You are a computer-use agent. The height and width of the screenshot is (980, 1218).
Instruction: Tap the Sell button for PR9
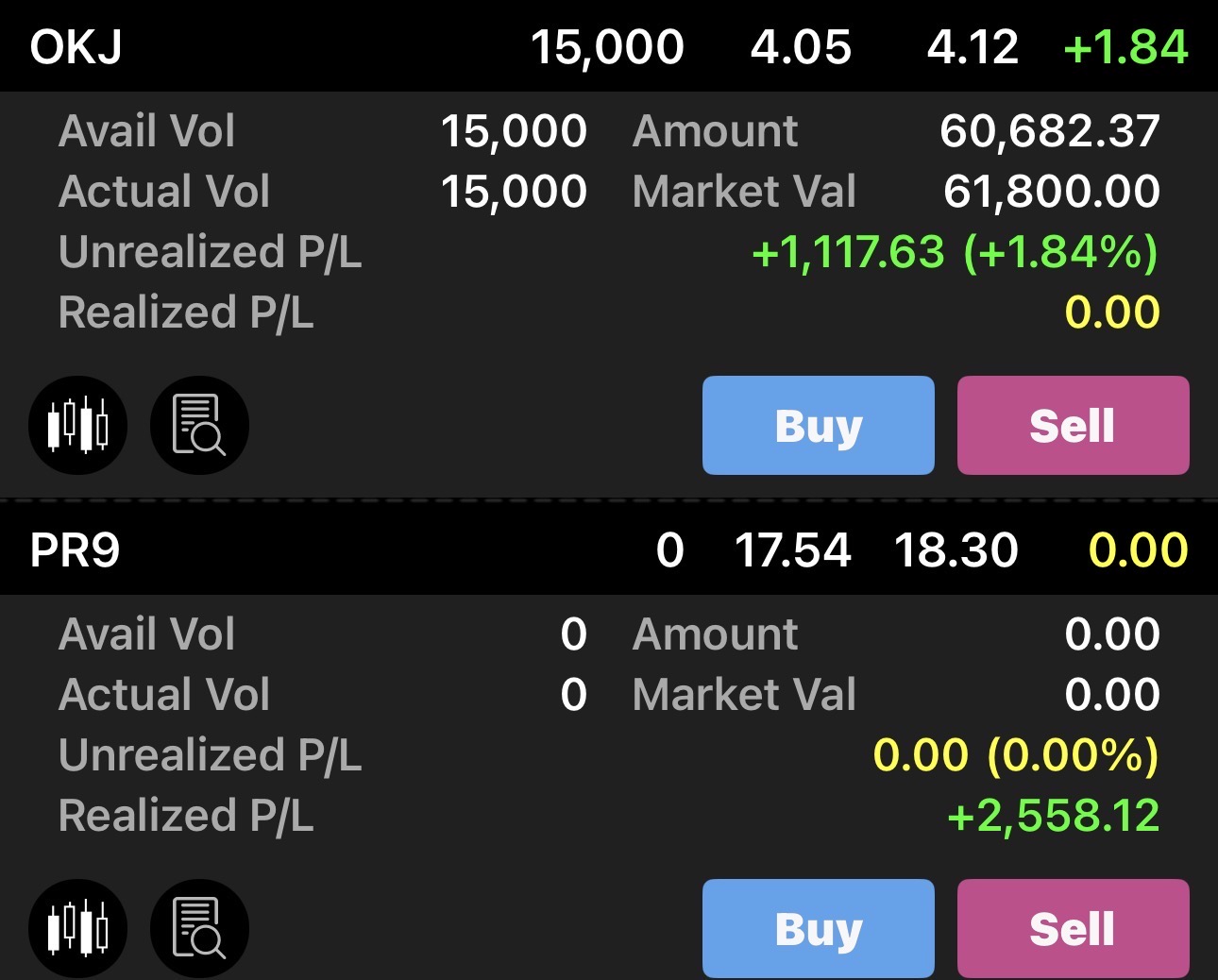pos(1073,928)
